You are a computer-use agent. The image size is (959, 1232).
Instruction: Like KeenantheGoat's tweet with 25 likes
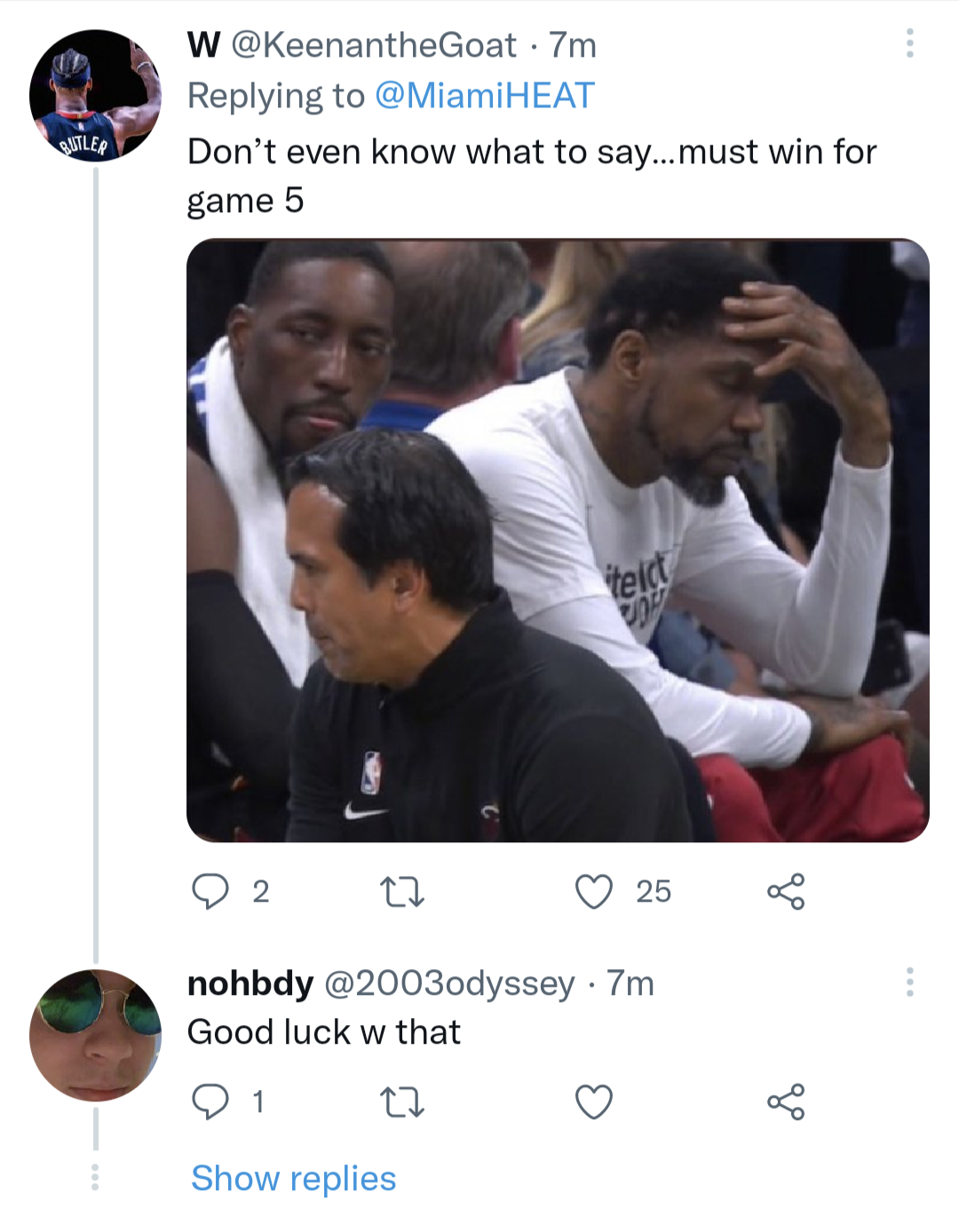[594, 891]
